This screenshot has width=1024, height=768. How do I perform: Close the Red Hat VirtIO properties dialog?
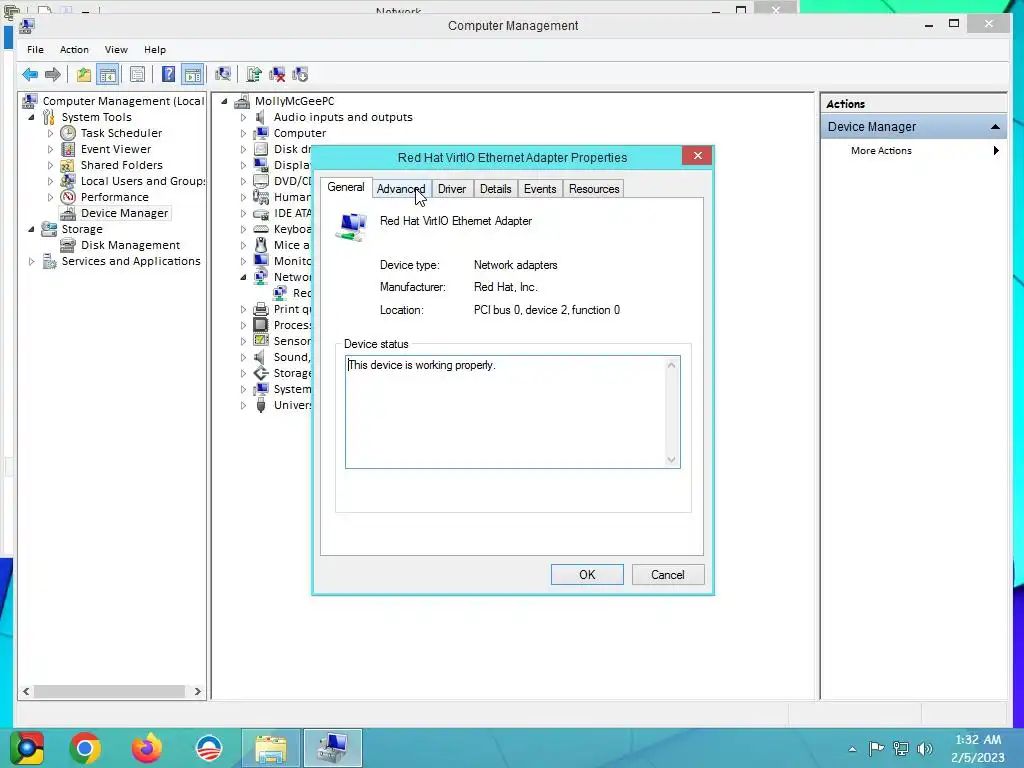coord(697,155)
